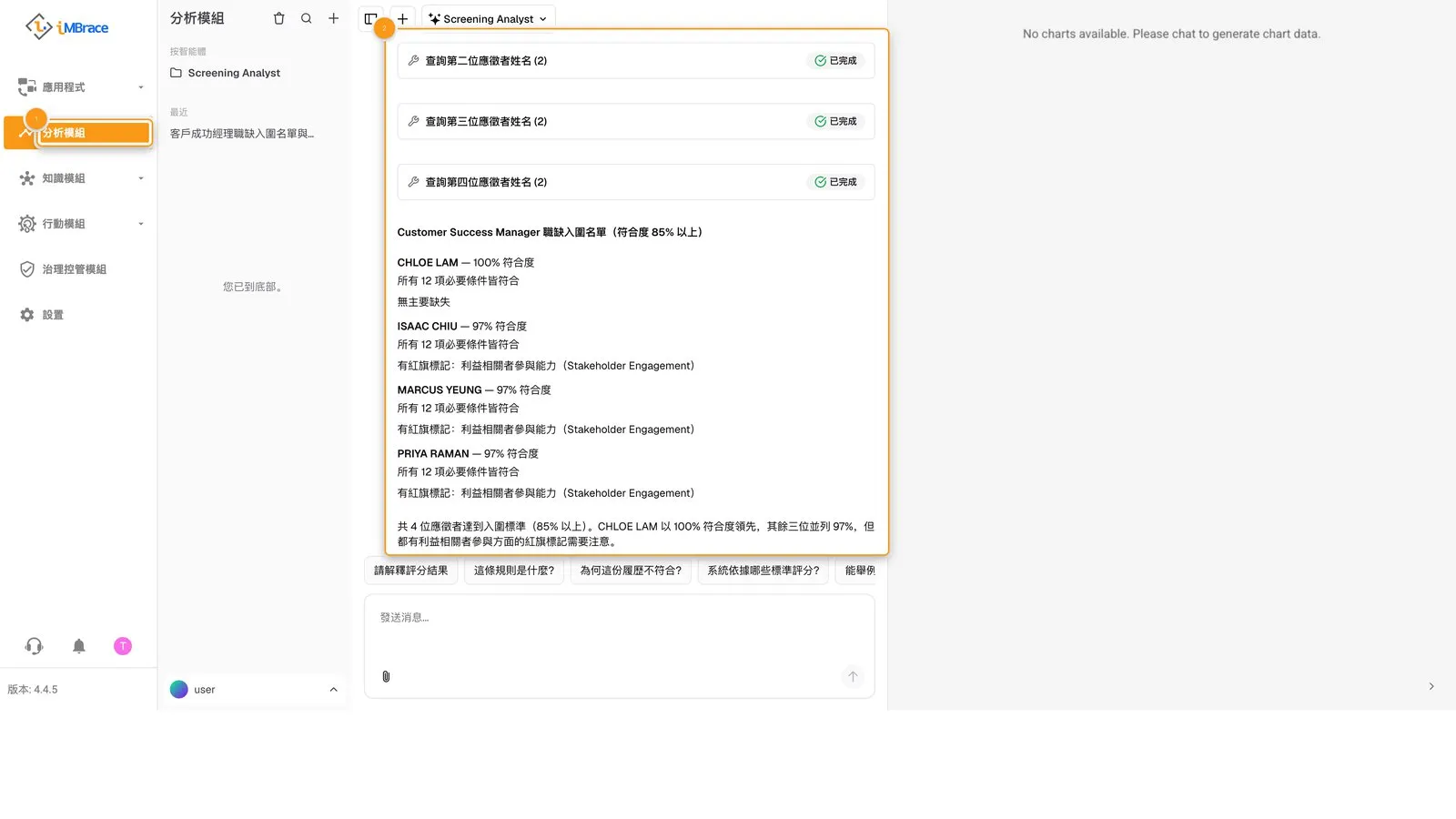Viewport: 1456px width, 819px height.
Task: Click CHLOE LAM — 100% 符合度 text
Action: point(466,262)
